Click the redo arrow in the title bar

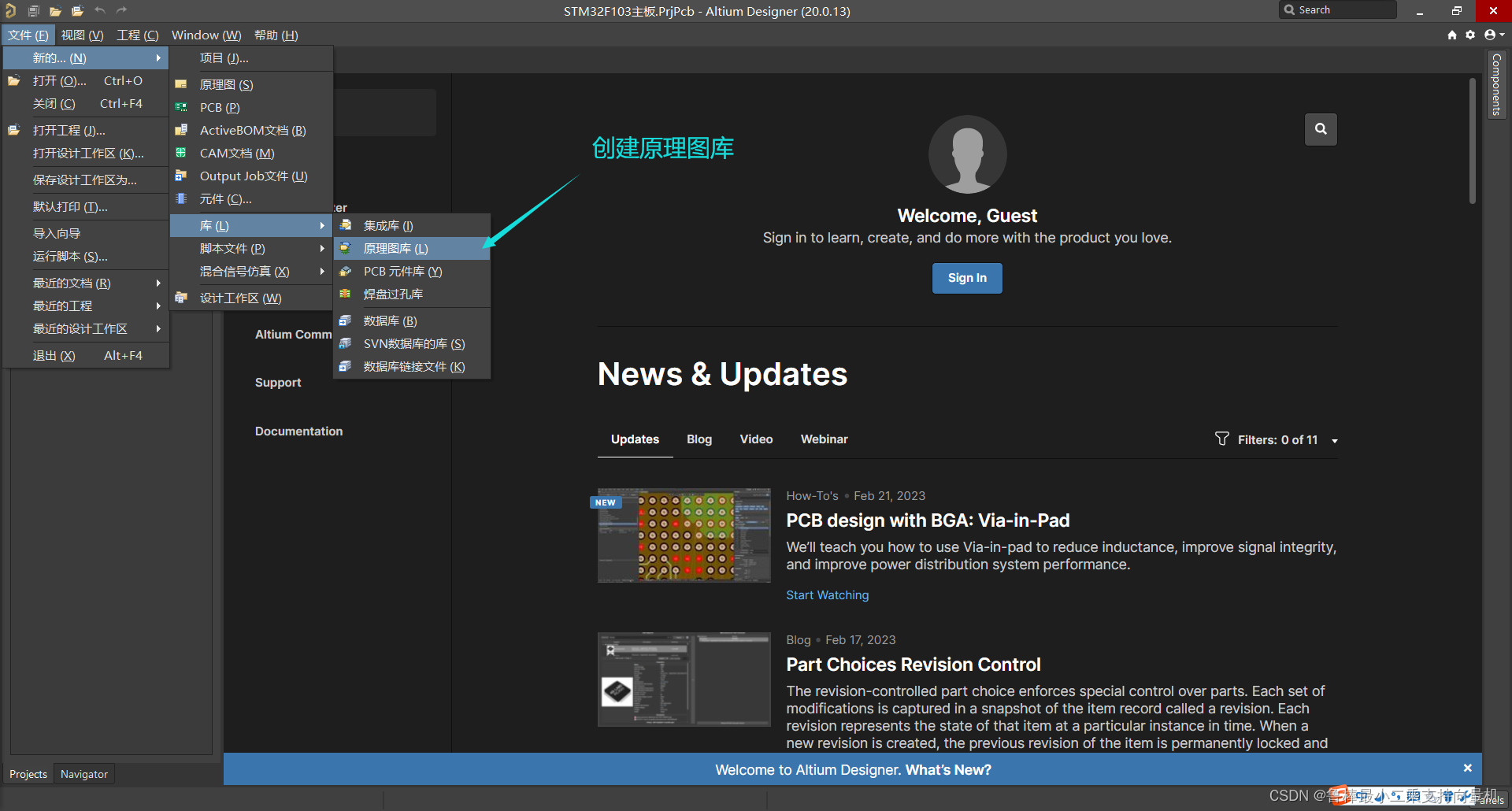pyautogui.click(x=121, y=10)
